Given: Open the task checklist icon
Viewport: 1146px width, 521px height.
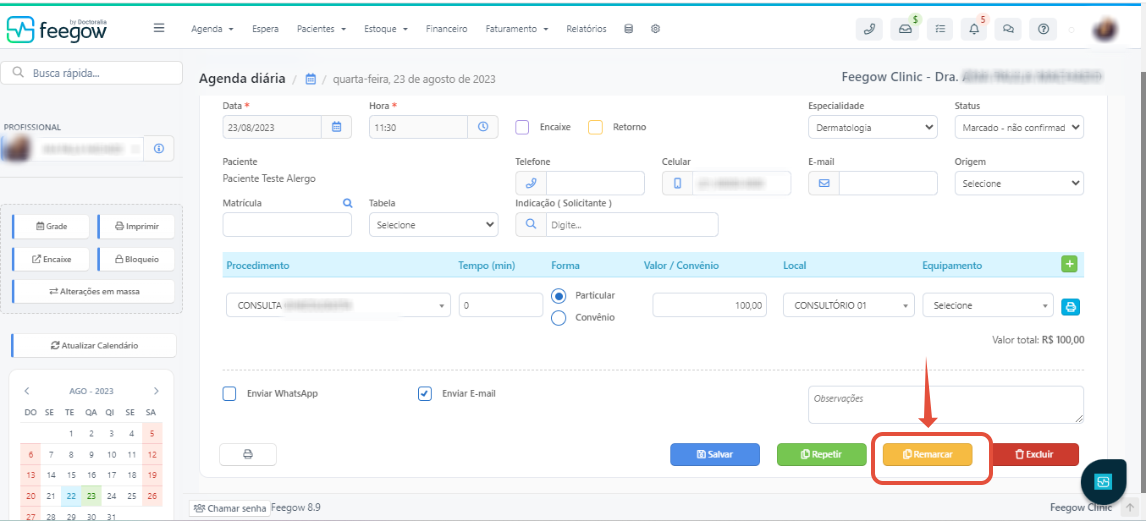Looking at the screenshot, I should (940, 29).
